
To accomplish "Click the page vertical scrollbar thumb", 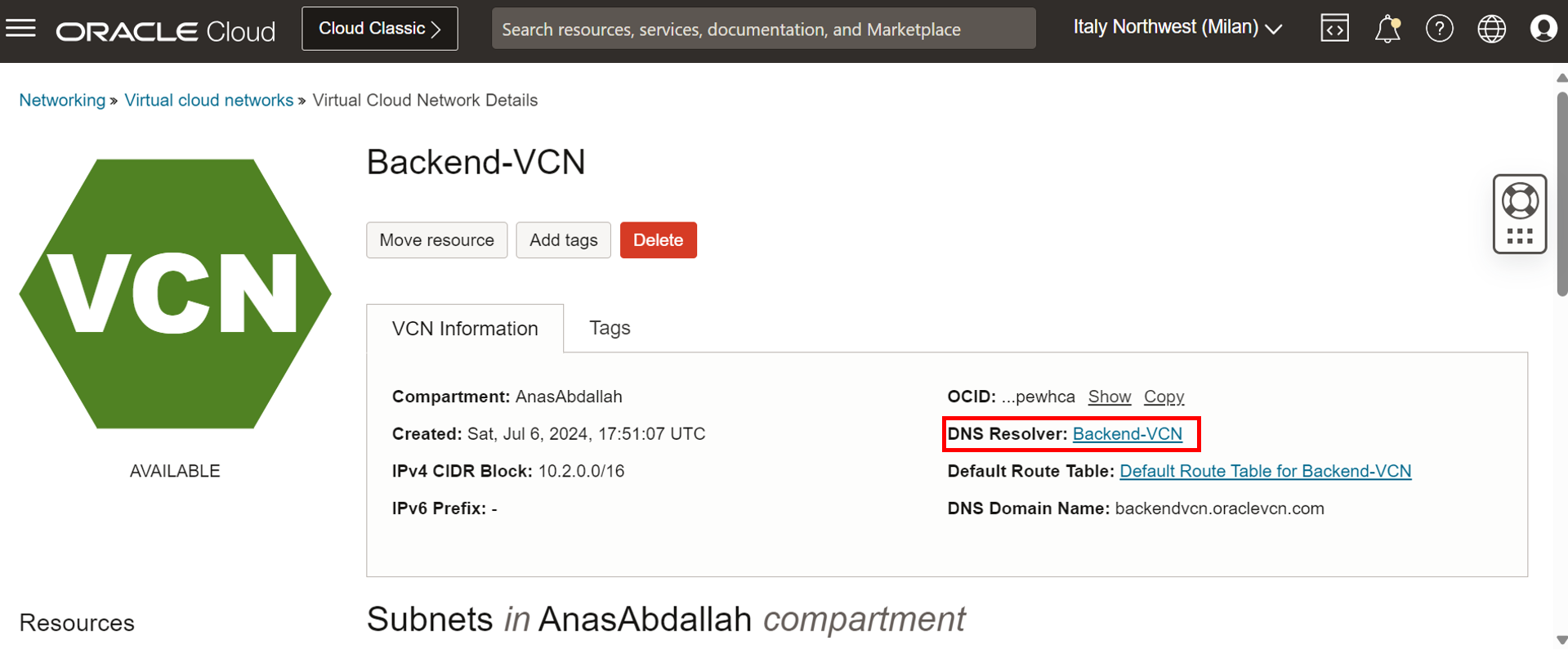I will point(1561,194).
